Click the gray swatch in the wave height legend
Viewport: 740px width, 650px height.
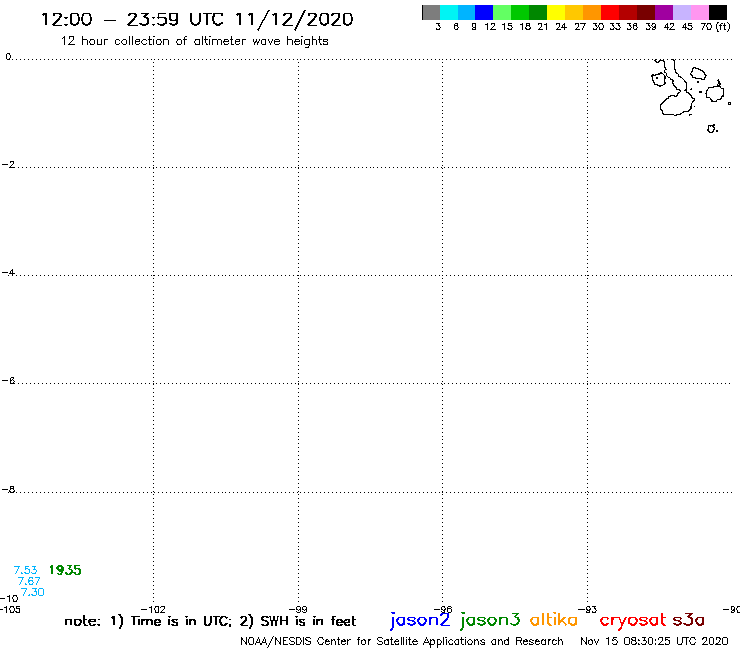point(431,13)
